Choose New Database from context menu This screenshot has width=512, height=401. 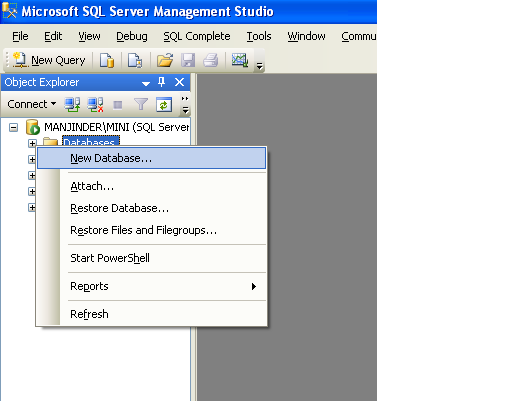point(152,158)
